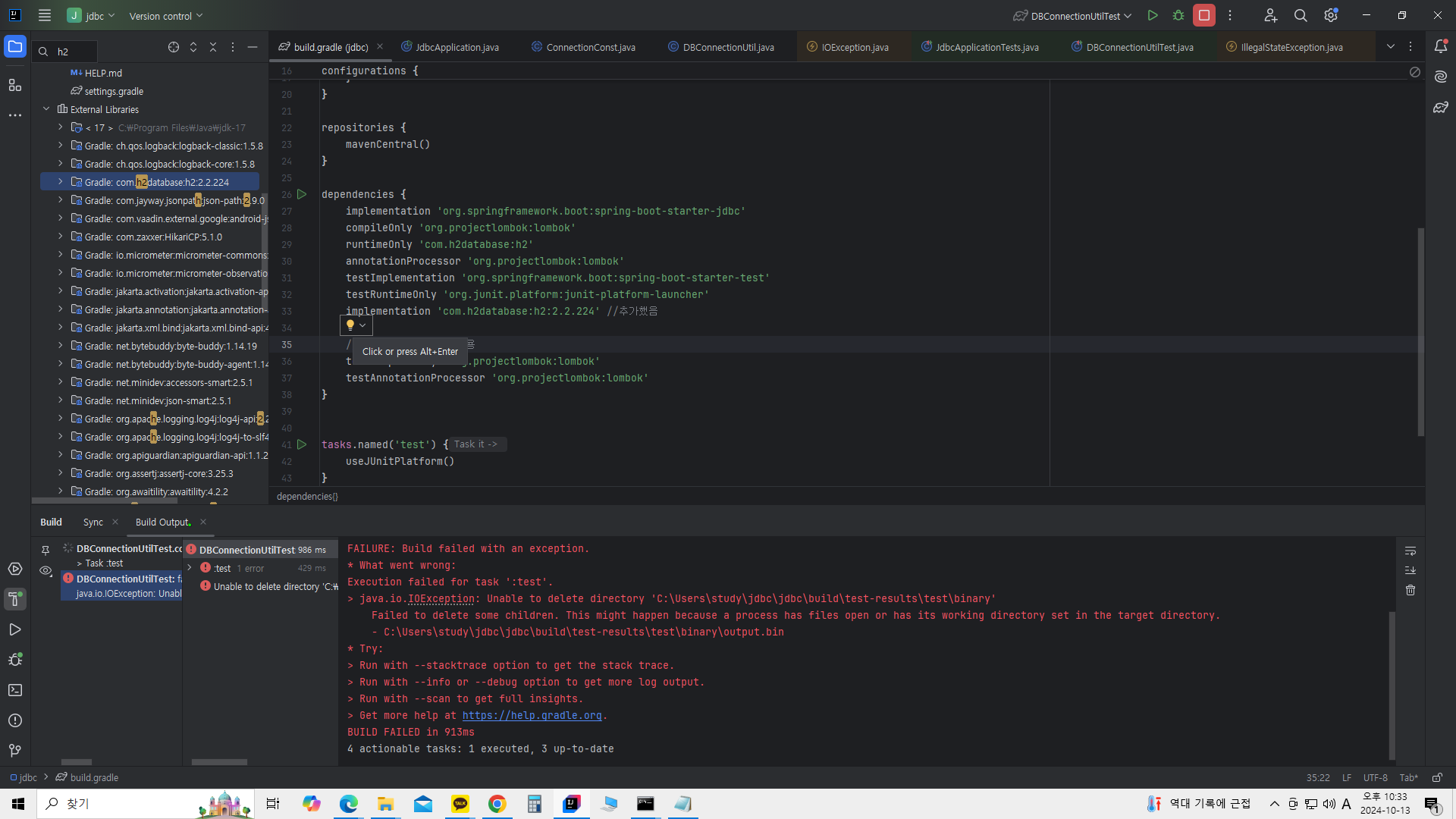Open the lightbulb quick-fix dropdown
1456x819 pixels.
(x=356, y=325)
